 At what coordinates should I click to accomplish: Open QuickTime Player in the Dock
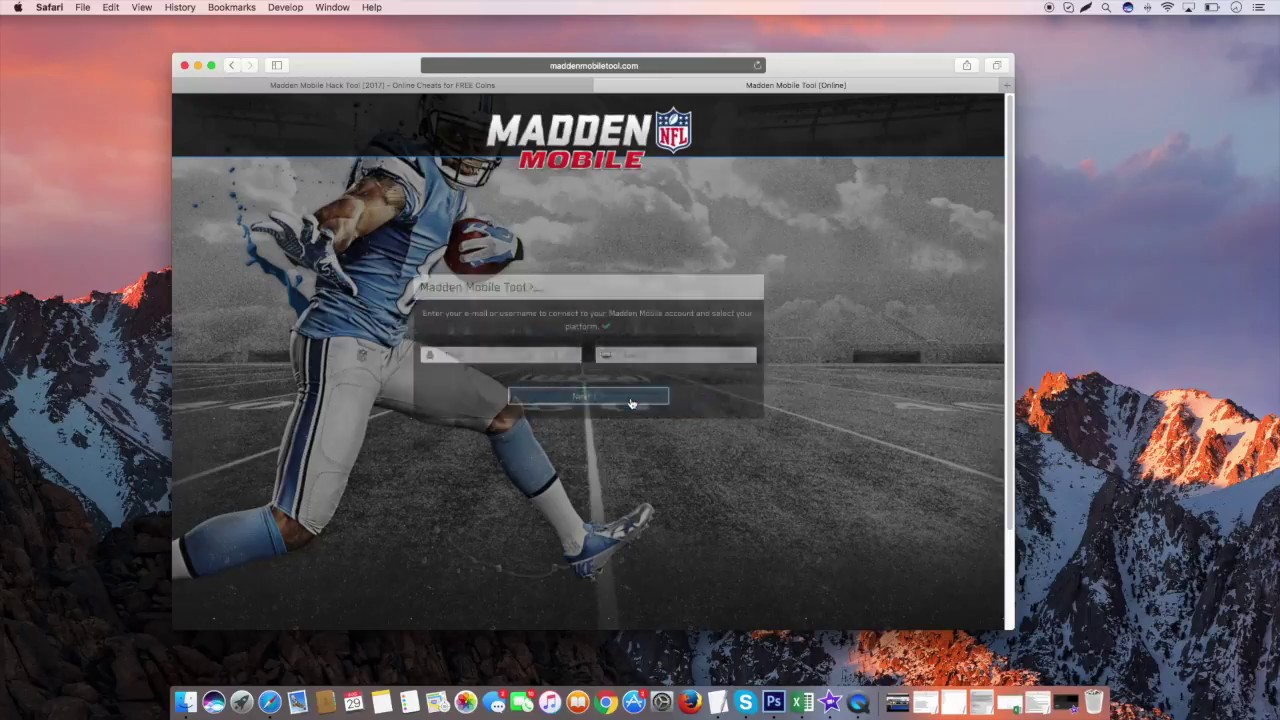pyautogui.click(x=857, y=702)
